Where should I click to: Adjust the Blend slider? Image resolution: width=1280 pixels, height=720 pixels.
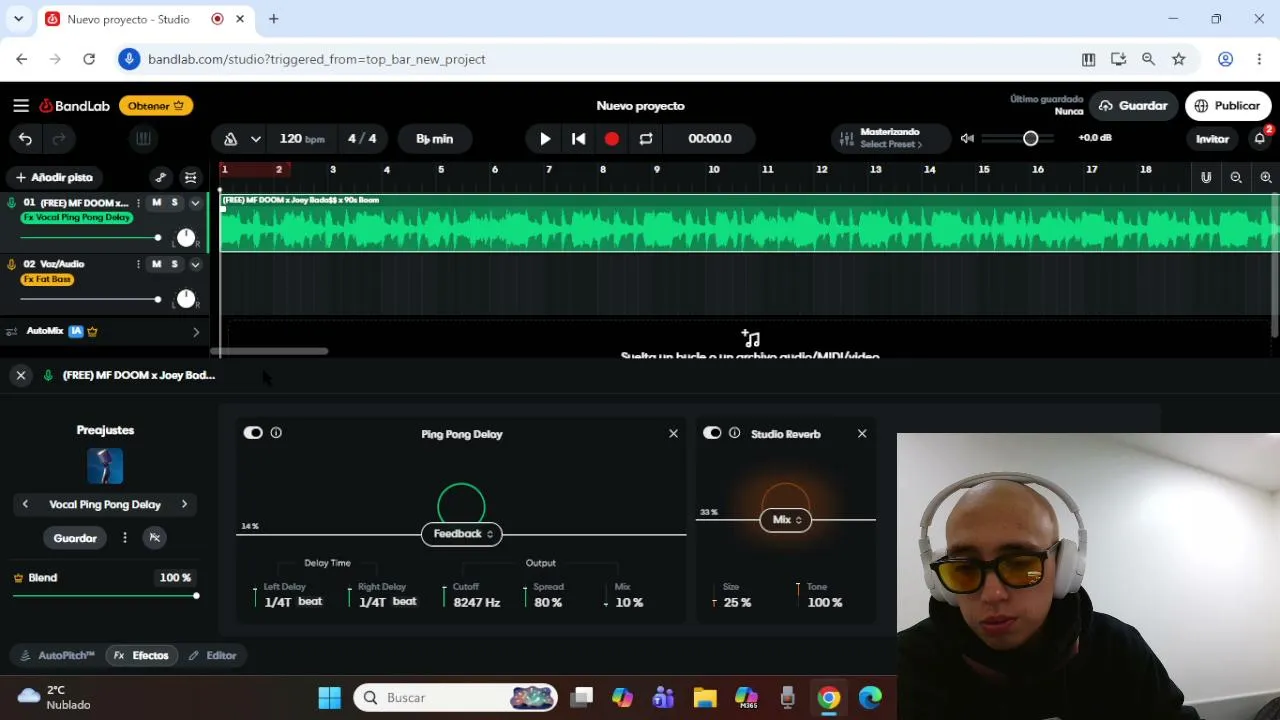pyautogui.click(x=105, y=596)
